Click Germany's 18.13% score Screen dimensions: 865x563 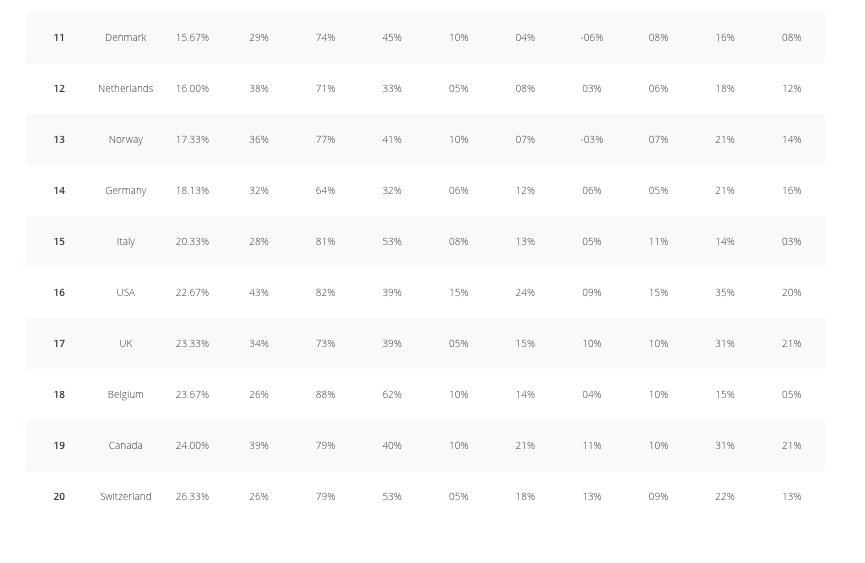(192, 190)
